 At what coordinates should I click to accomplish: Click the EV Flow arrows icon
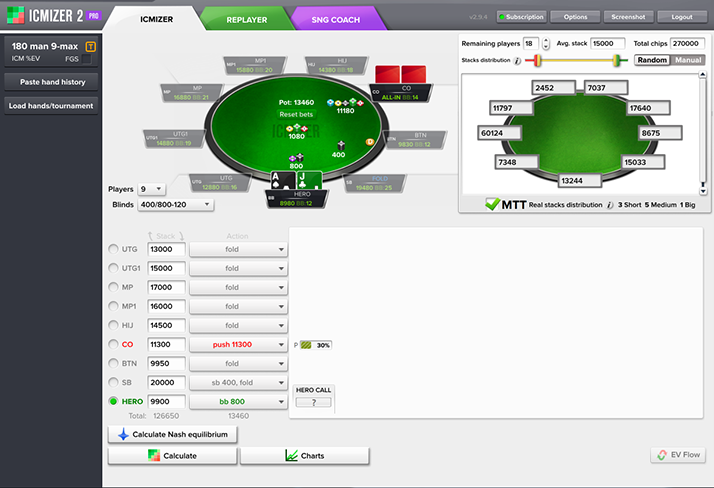click(662, 455)
